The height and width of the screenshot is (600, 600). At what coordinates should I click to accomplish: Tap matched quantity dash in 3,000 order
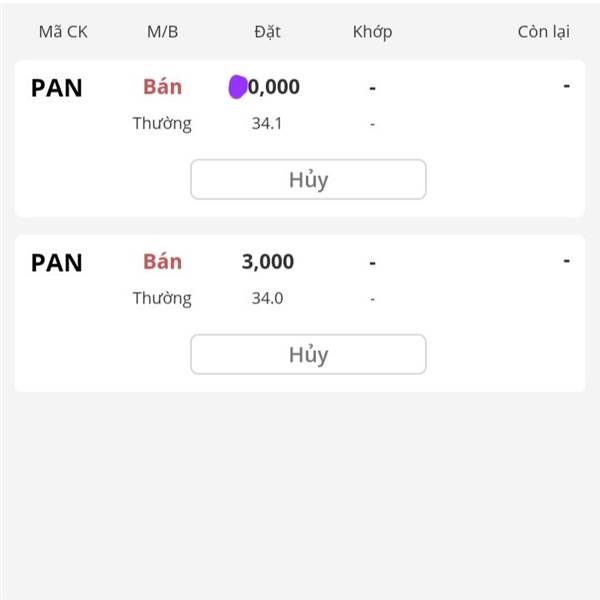click(x=372, y=263)
